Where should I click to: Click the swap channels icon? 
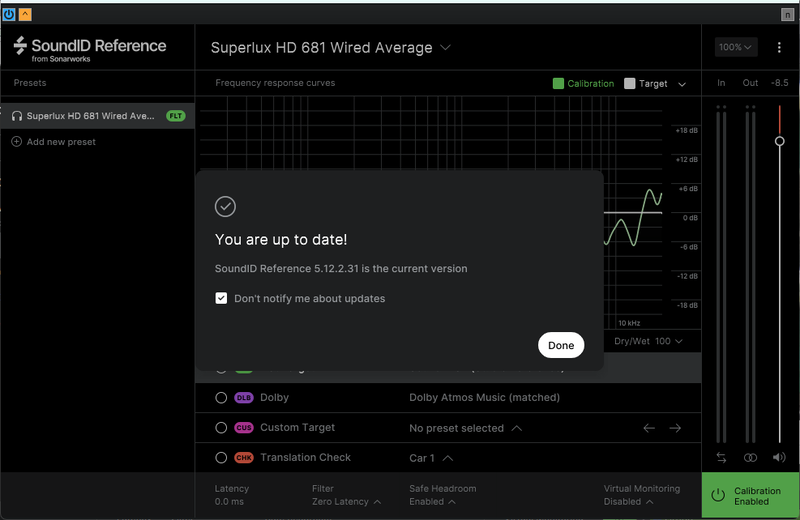[721, 458]
